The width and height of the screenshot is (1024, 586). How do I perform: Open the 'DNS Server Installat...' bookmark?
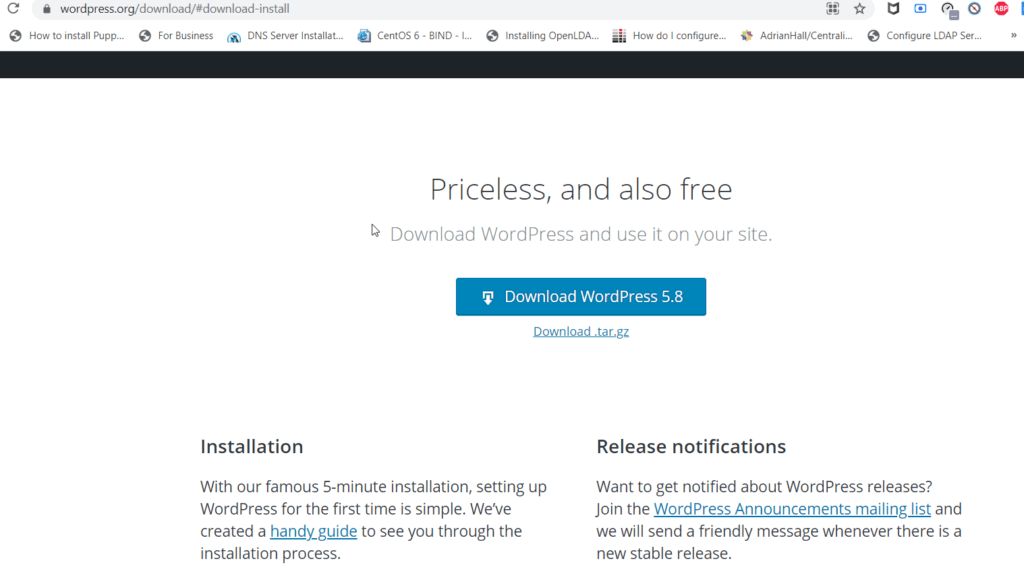click(285, 36)
